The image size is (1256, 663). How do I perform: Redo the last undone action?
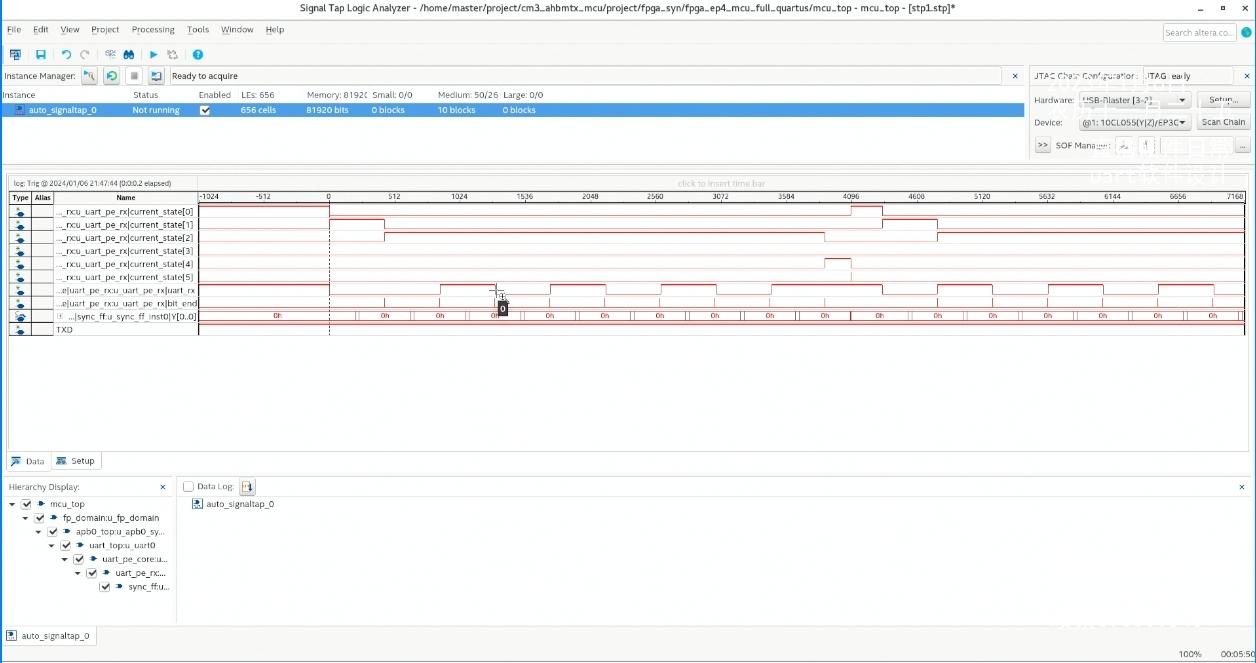click(85, 55)
